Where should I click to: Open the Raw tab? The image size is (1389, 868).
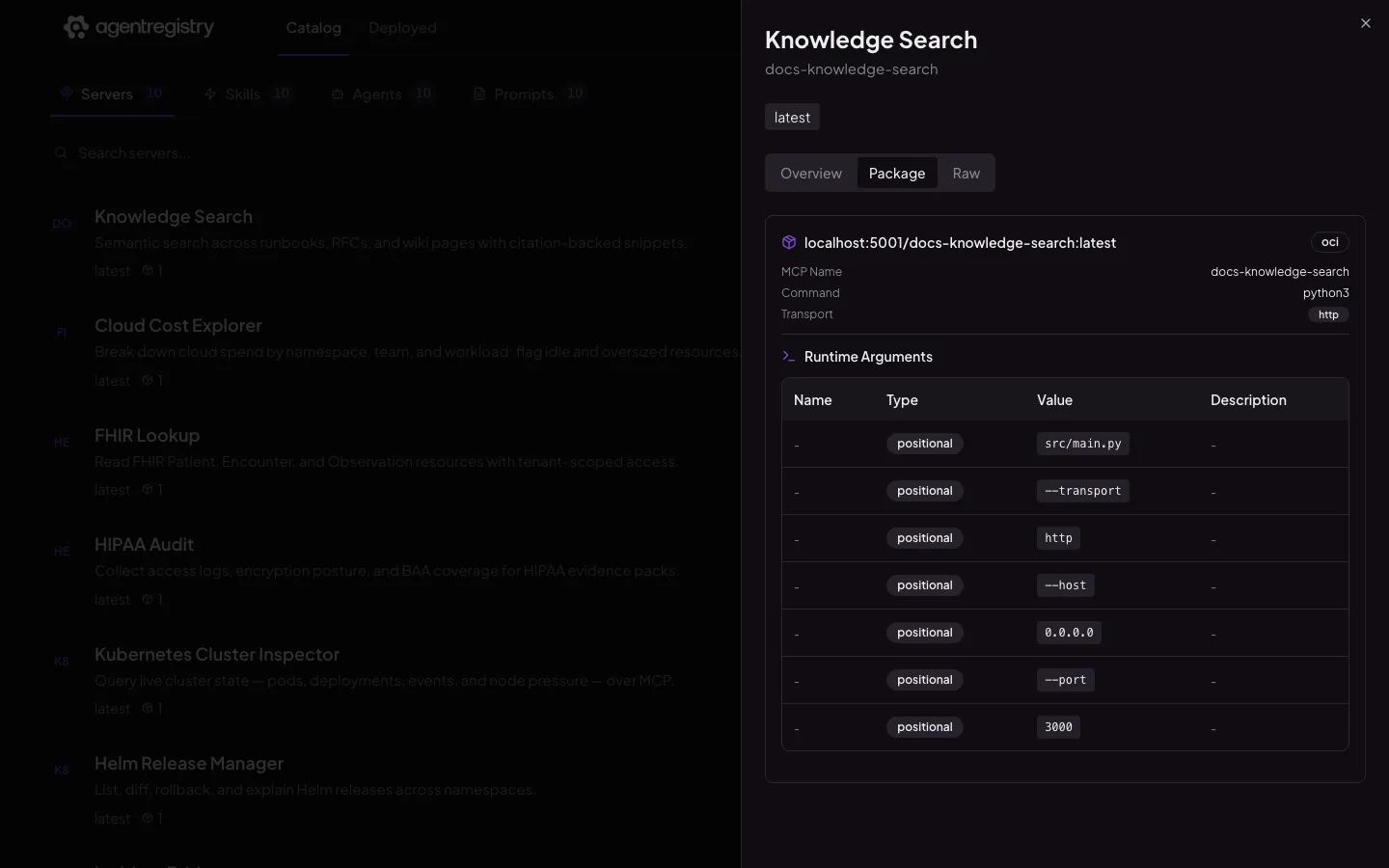(x=966, y=174)
